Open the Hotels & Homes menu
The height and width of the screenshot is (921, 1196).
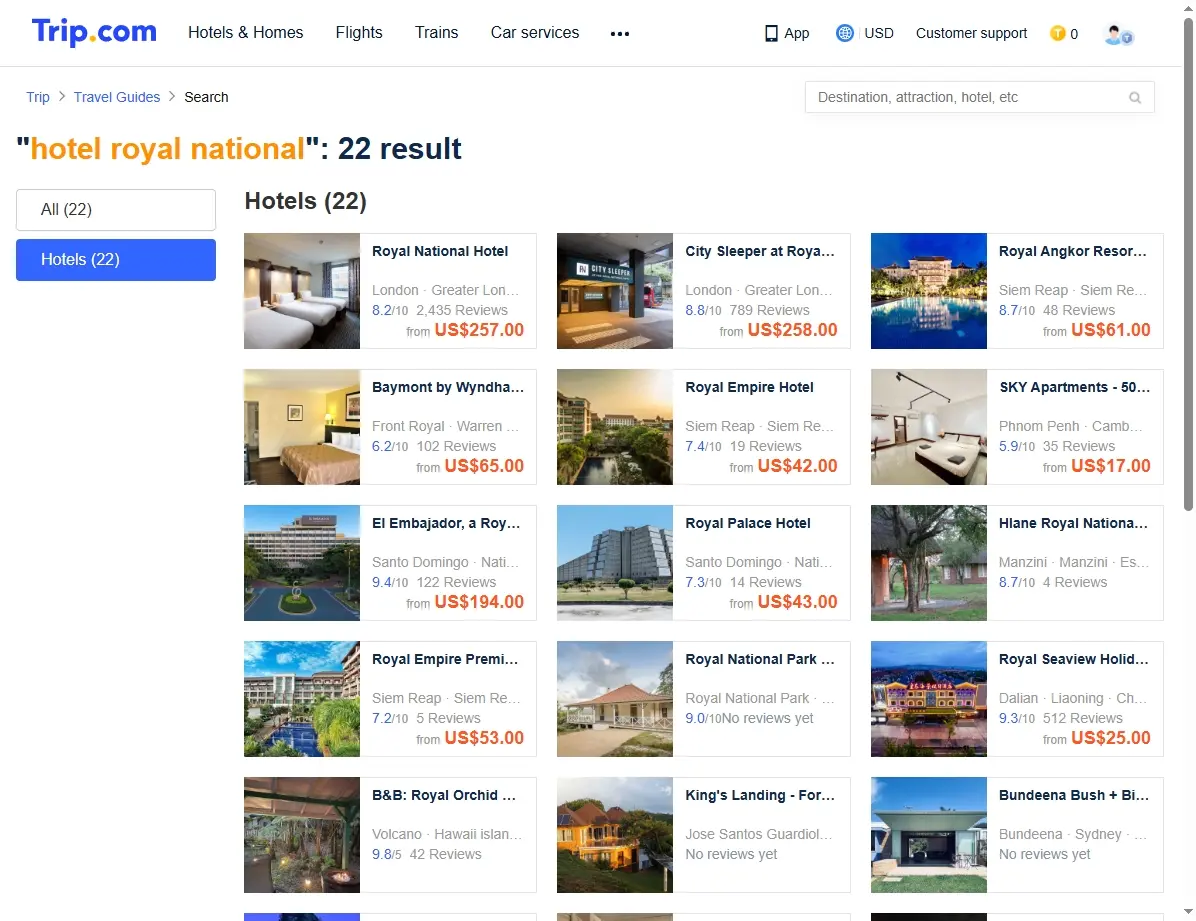[x=246, y=33]
